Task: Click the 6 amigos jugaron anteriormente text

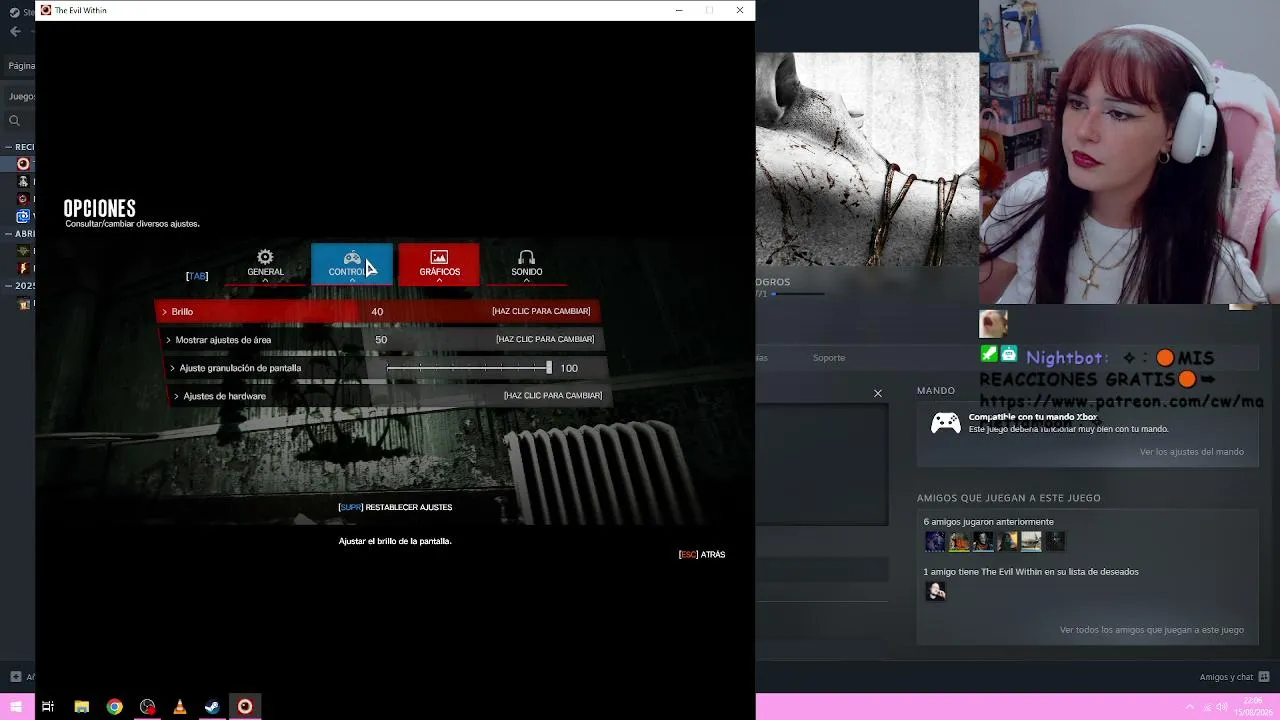Action: point(989,522)
